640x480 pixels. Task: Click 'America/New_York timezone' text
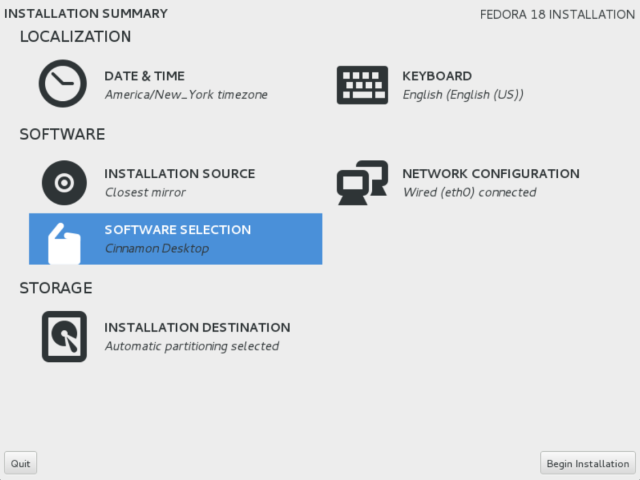[186, 95]
